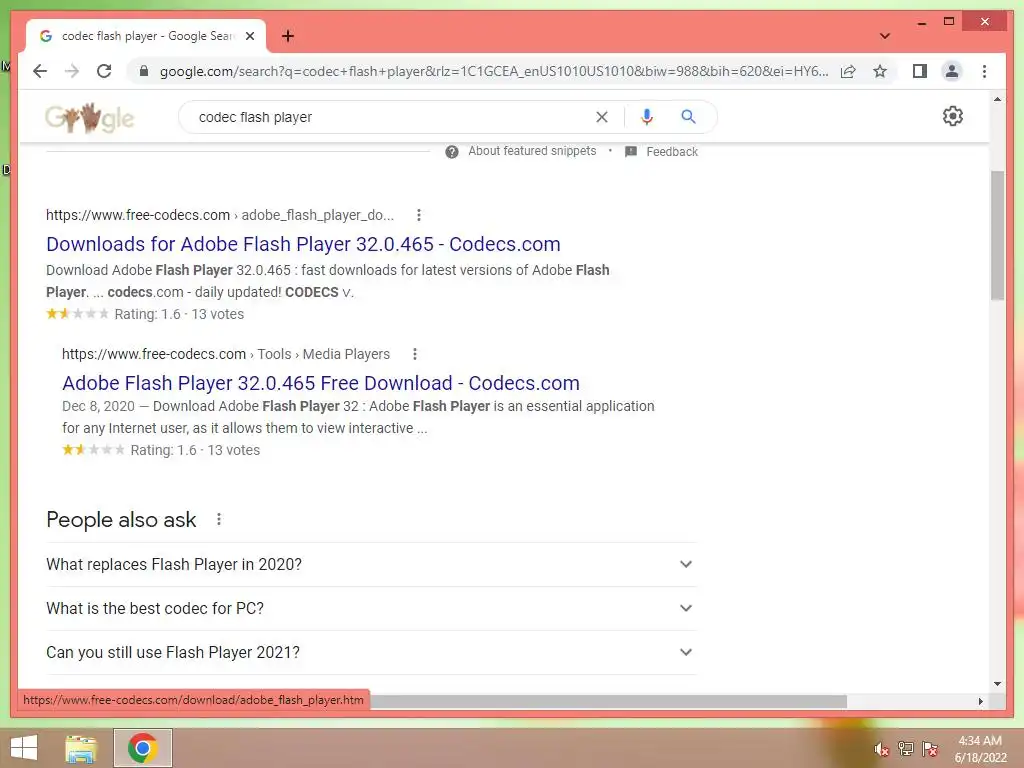This screenshot has width=1024, height=768.
Task: Expand Can you still use Flash Player 2021?
Action: [x=371, y=652]
